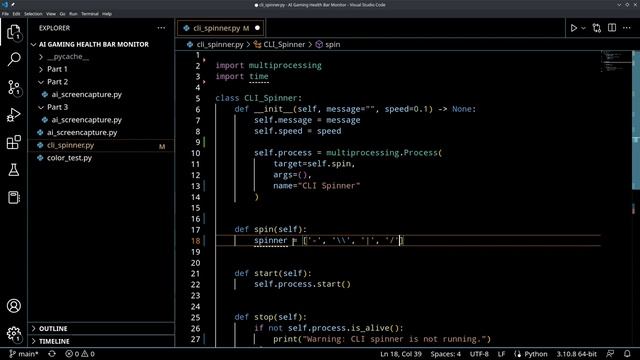Click the "import multiprocessing" code line
Viewport: 640px width, 360px height.
click(269, 65)
